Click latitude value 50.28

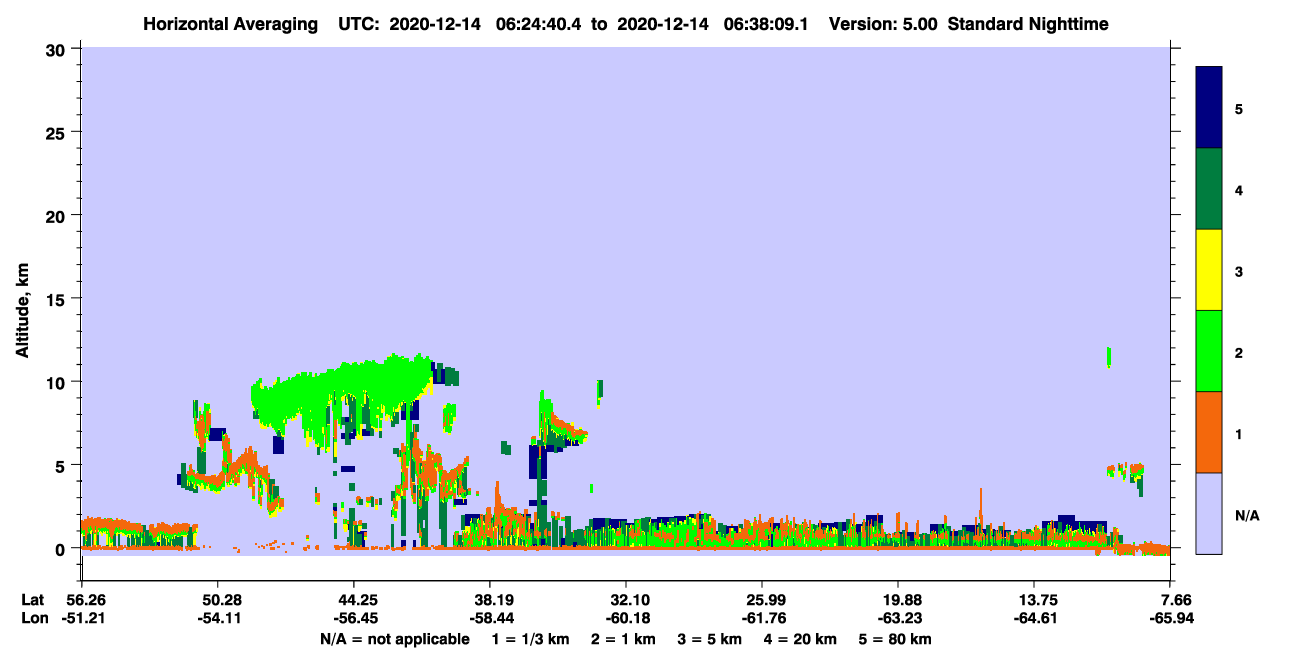[217, 600]
